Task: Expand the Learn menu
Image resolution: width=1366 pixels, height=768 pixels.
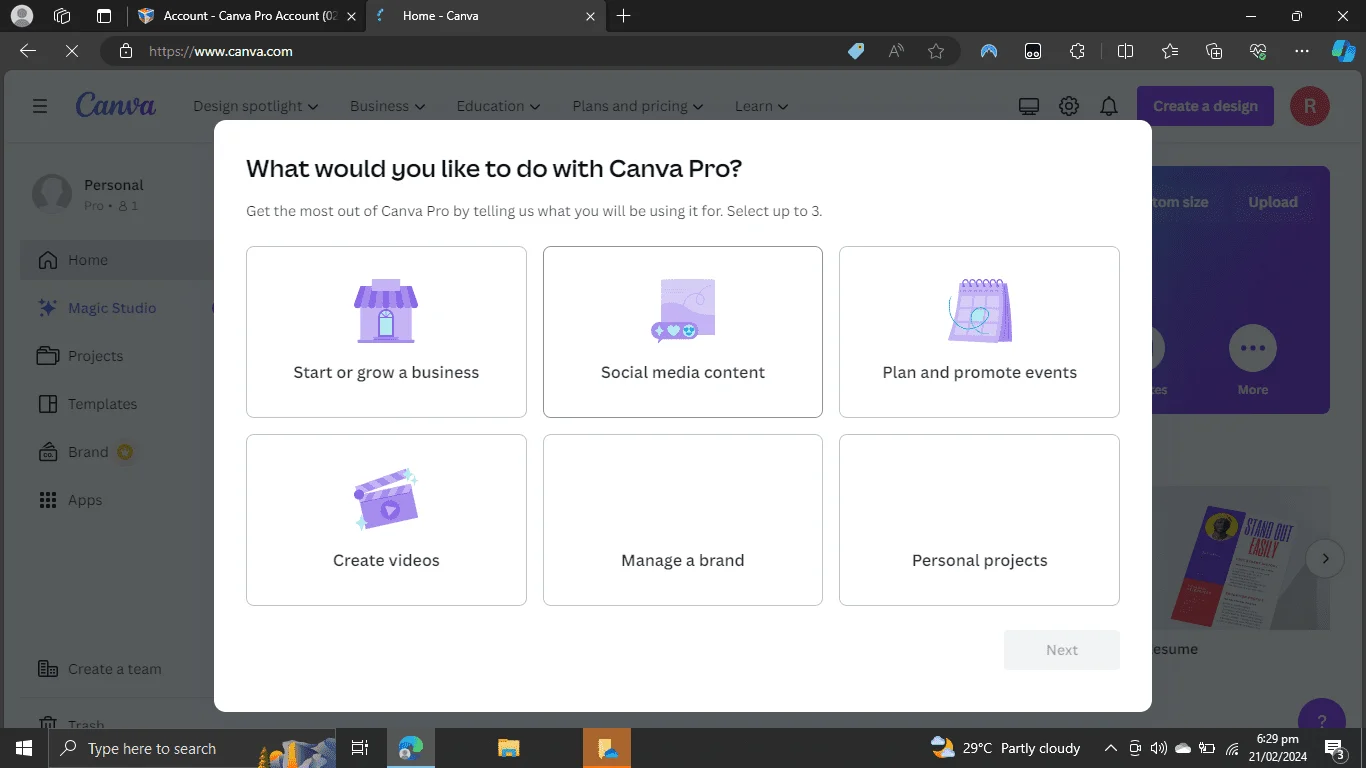Action: pyautogui.click(x=762, y=106)
